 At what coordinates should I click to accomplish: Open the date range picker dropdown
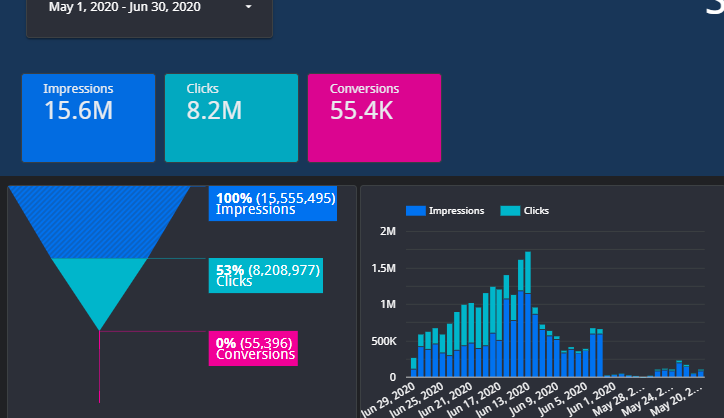click(x=148, y=8)
